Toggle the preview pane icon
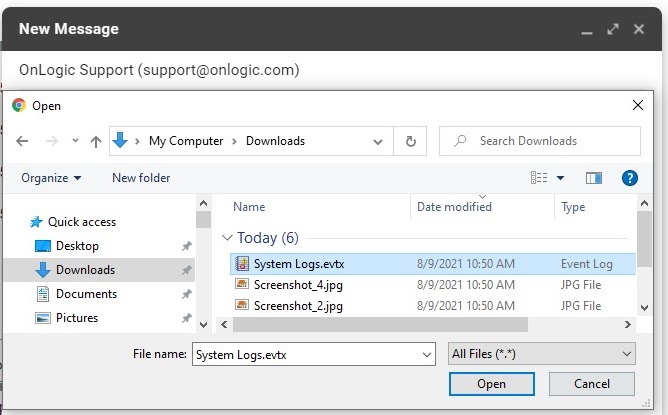The image size is (668, 415). tap(594, 178)
